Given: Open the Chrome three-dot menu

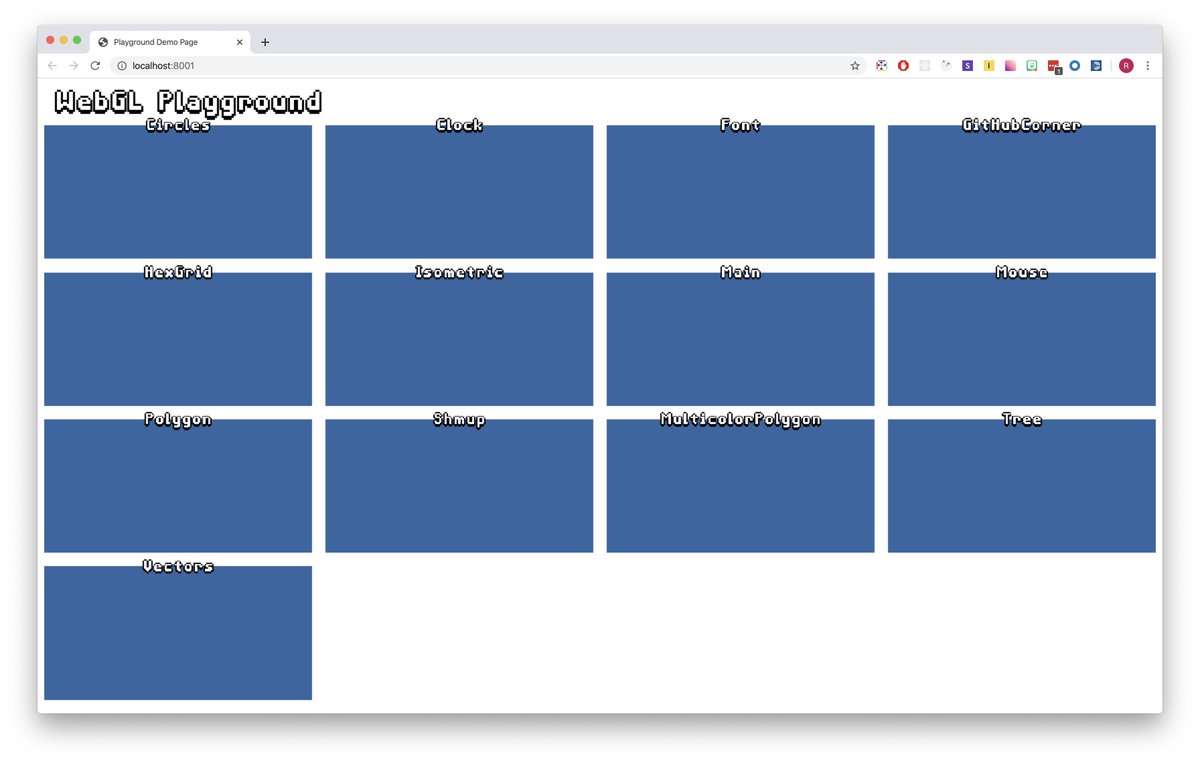Looking at the screenshot, I should coord(1148,66).
